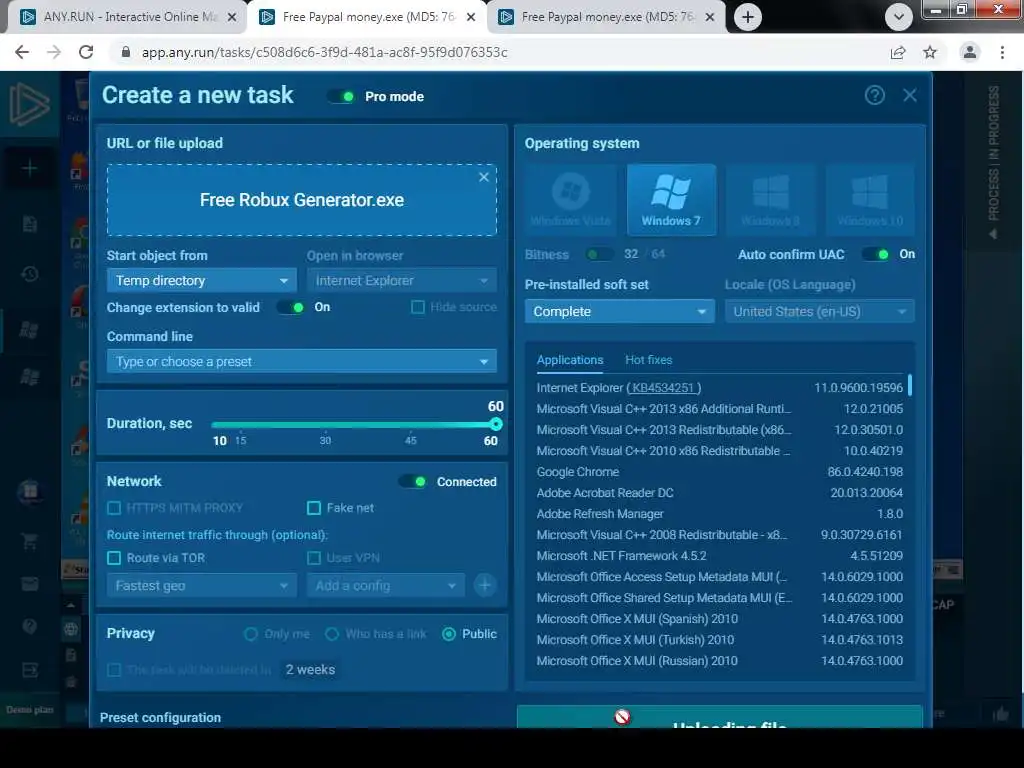Open a new browser tab
This screenshot has height=768, width=1024.
tap(748, 17)
